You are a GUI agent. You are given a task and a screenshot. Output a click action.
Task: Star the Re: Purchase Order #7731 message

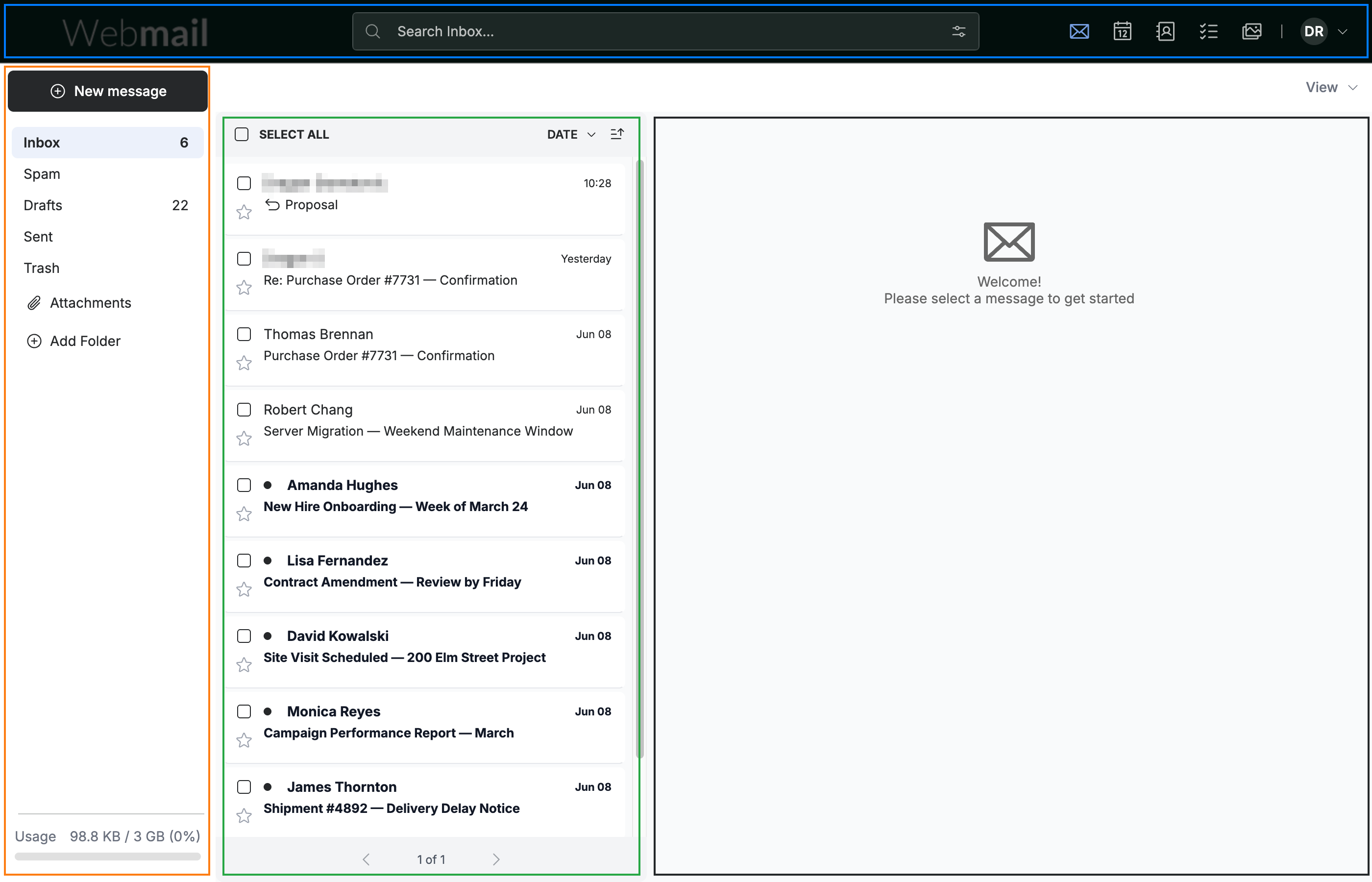[244, 288]
